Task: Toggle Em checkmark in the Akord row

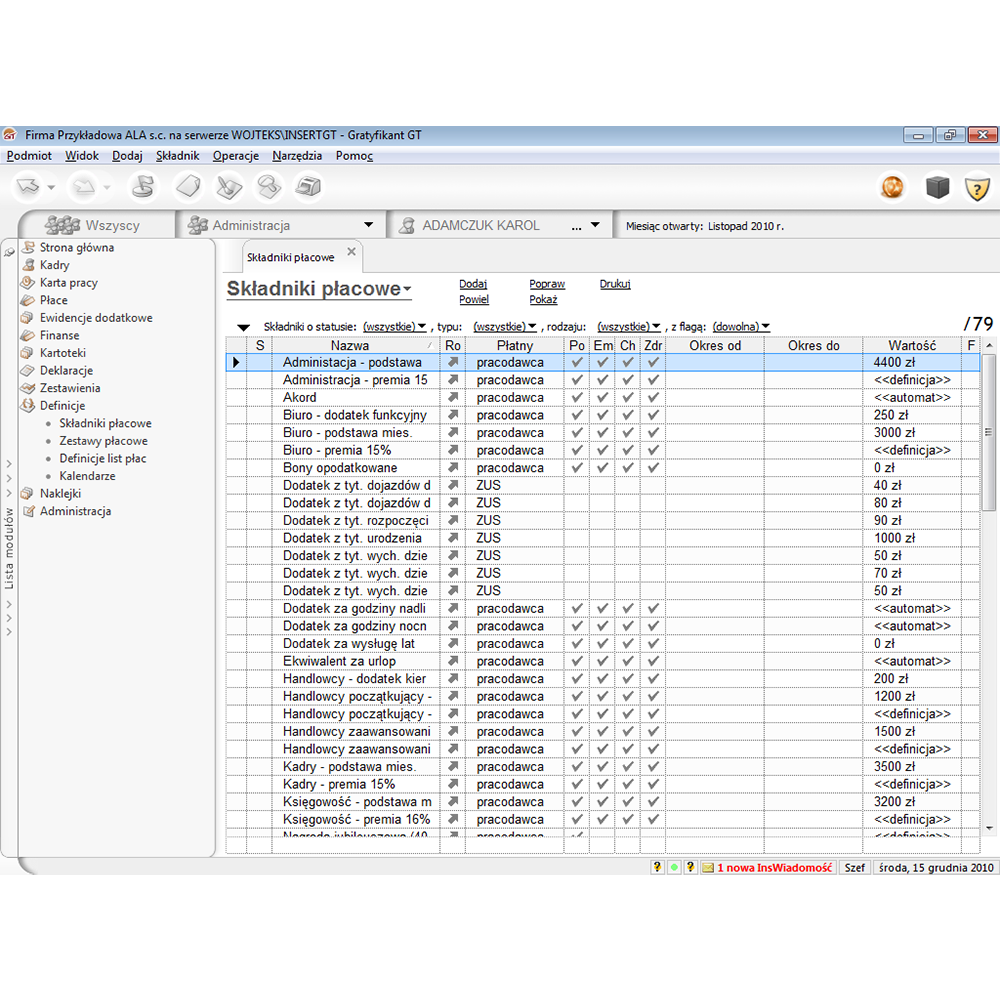Action: pyautogui.click(x=602, y=398)
